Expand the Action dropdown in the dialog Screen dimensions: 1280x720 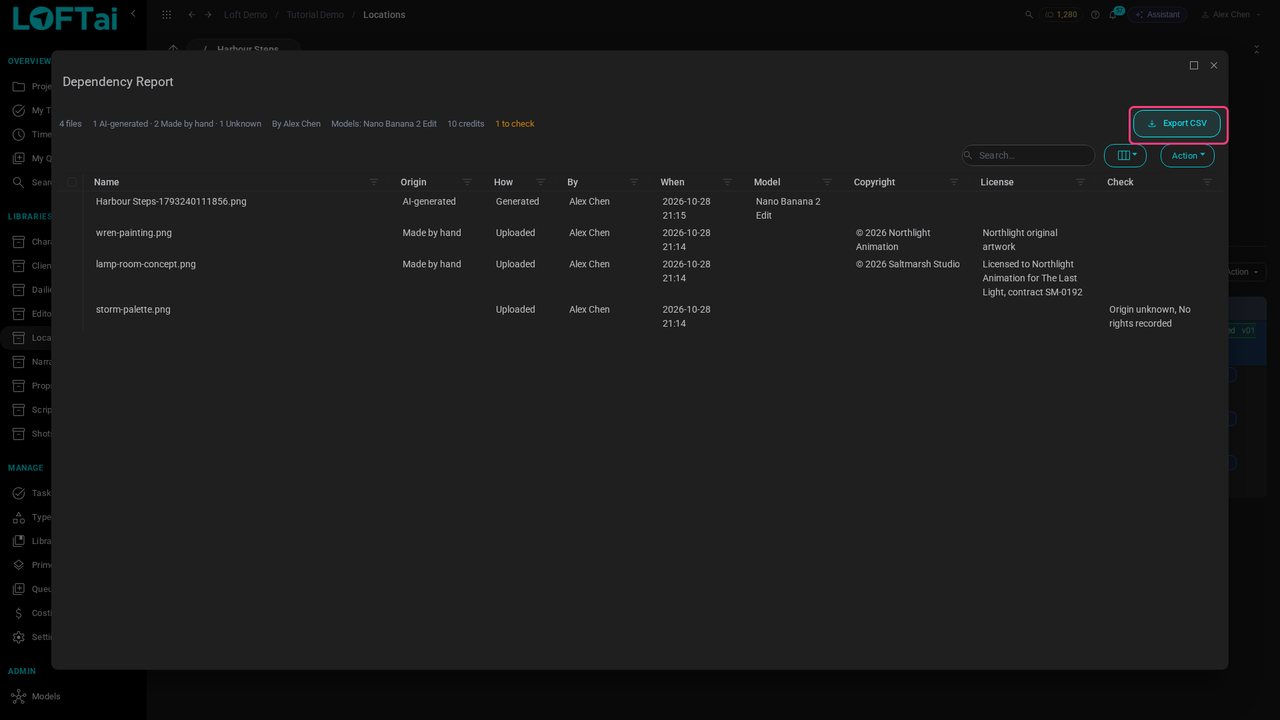click(1188, 155)
